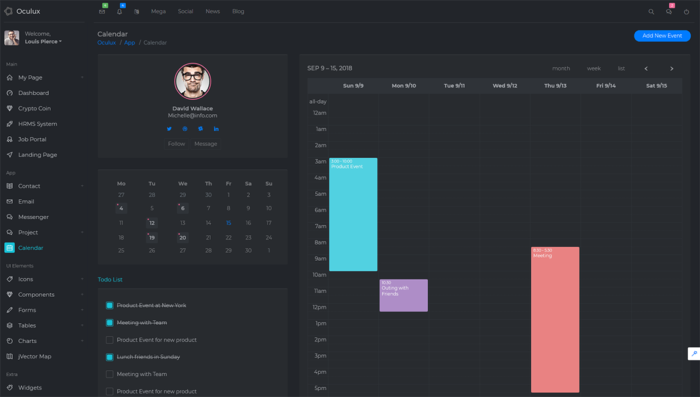Expand the My Page sidebar menu
Viewport: 700px width, 397px height.
[45, 77]
